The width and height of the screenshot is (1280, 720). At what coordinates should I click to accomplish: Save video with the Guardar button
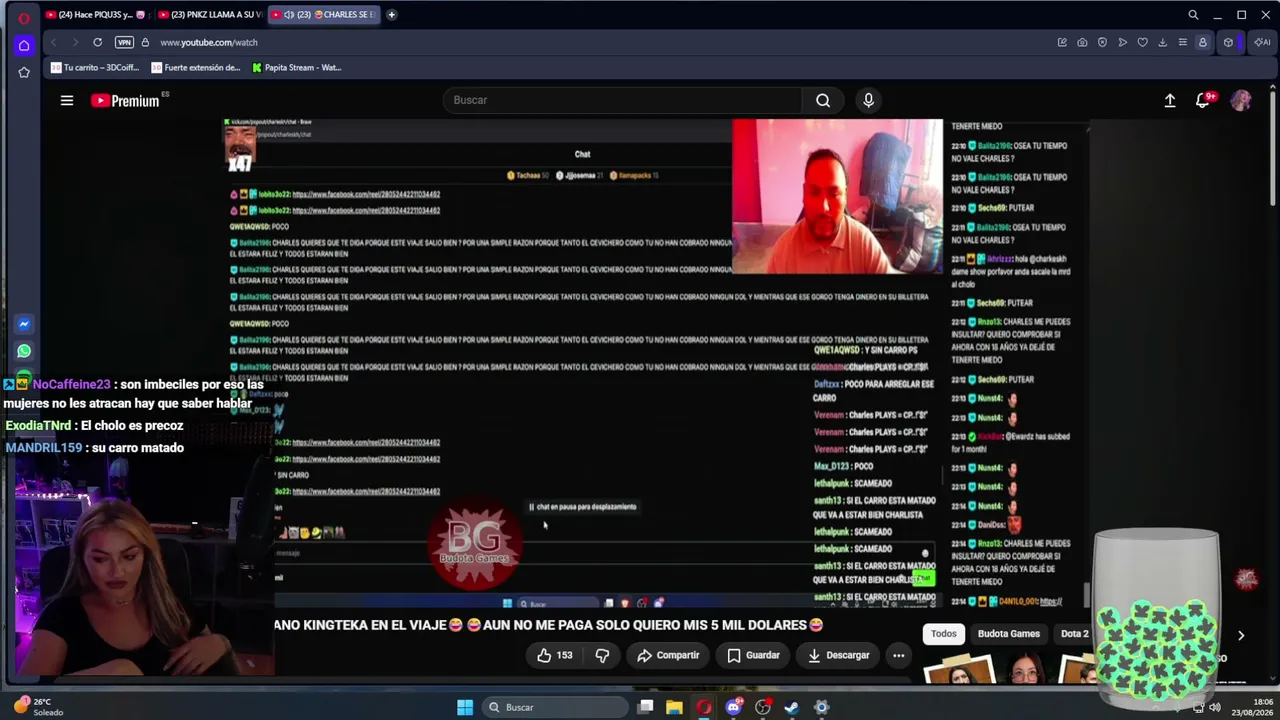tap(753, 655)
